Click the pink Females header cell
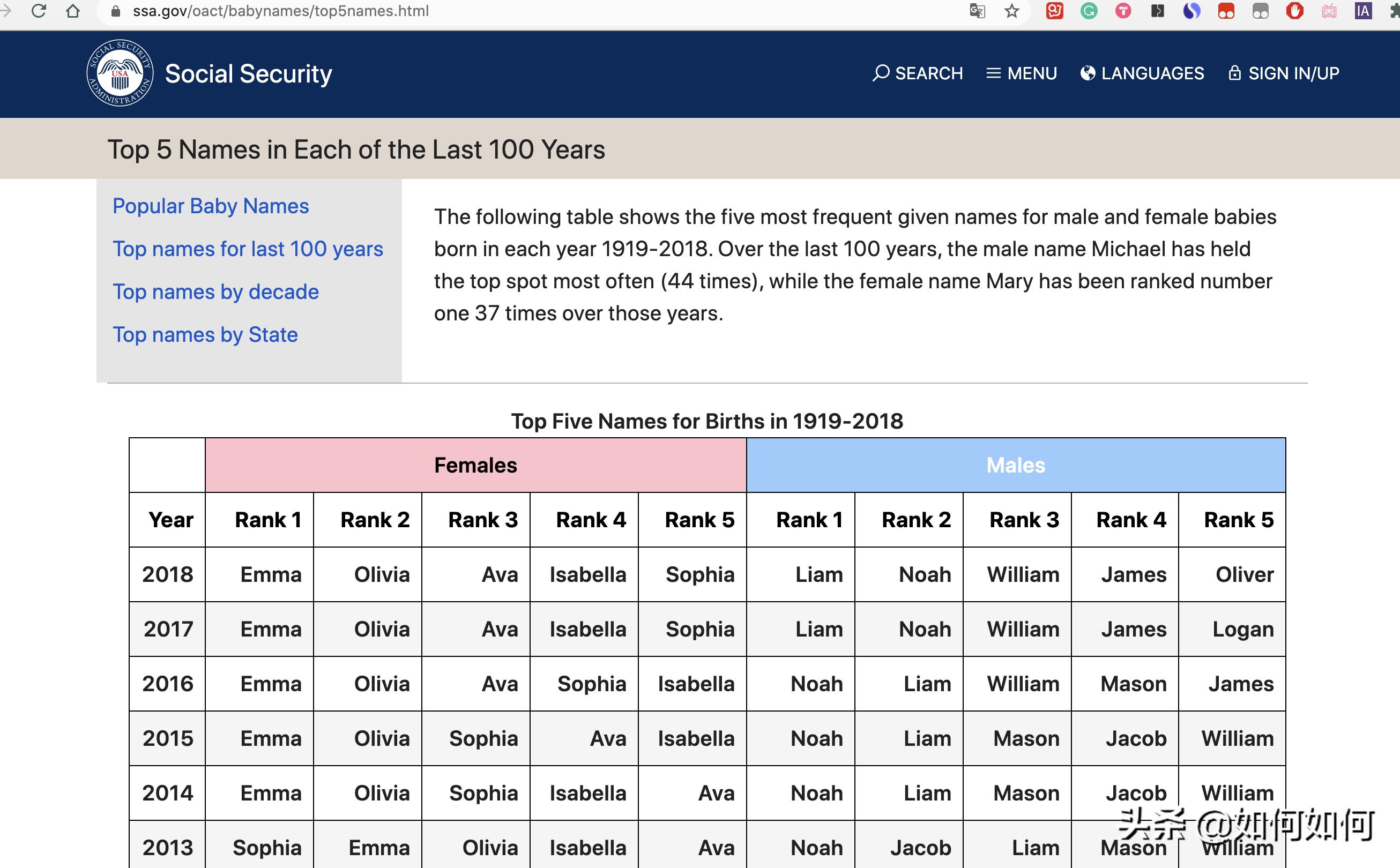This screenshot has width=1400, height=868. tap(475, 465)
